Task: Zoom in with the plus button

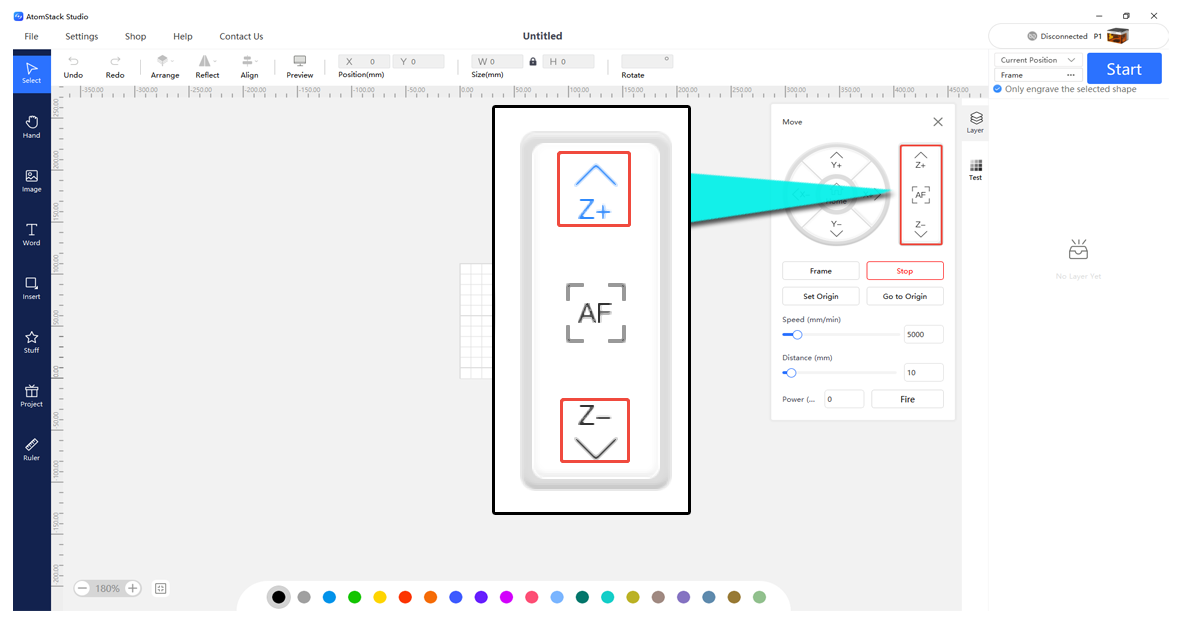Action: (x=133, y=589)
